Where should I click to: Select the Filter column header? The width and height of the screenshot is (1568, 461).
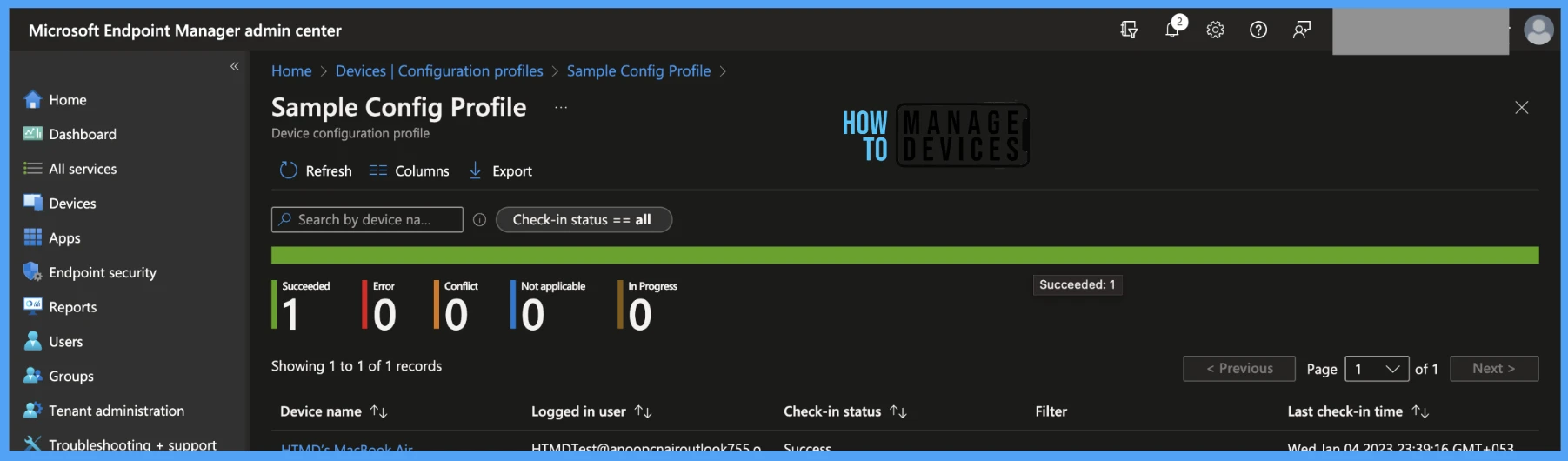[1051, 411]
